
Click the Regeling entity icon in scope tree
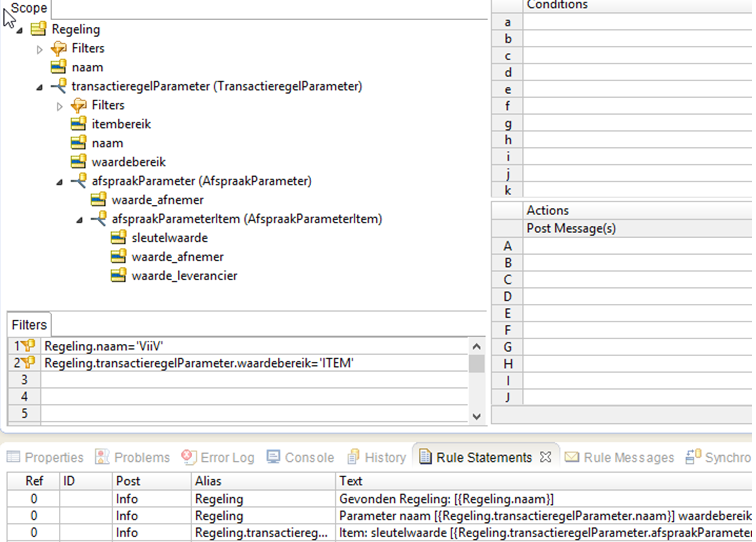click(39, 29)
